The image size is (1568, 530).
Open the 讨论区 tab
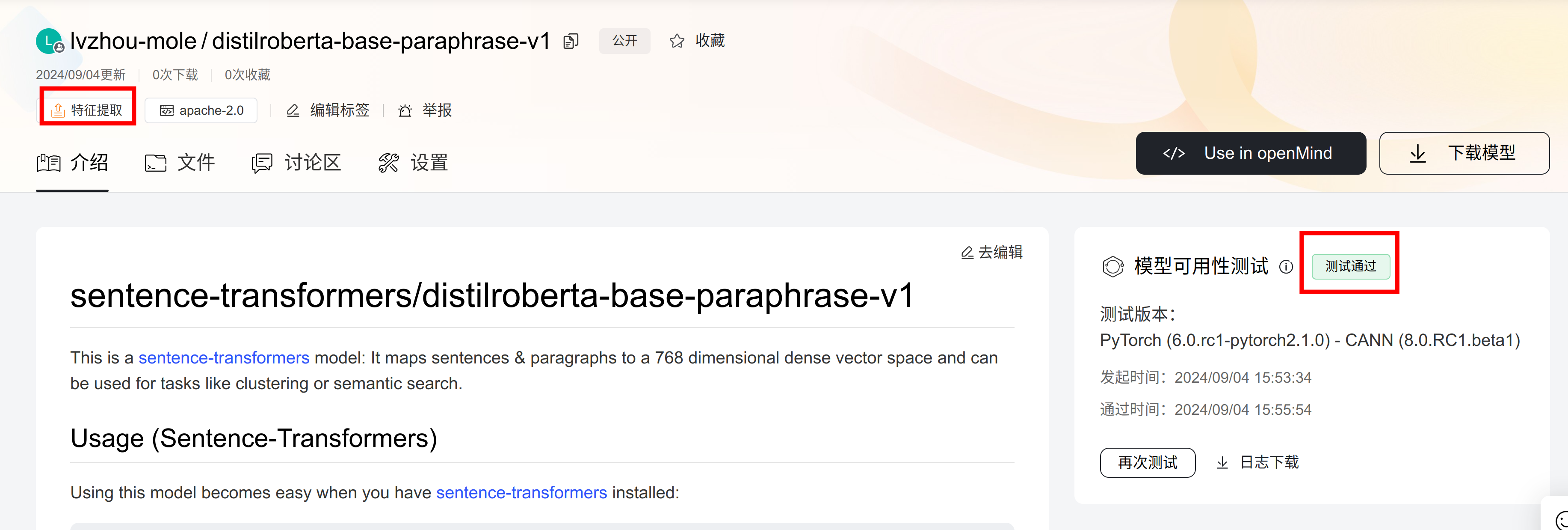(296, 163)
